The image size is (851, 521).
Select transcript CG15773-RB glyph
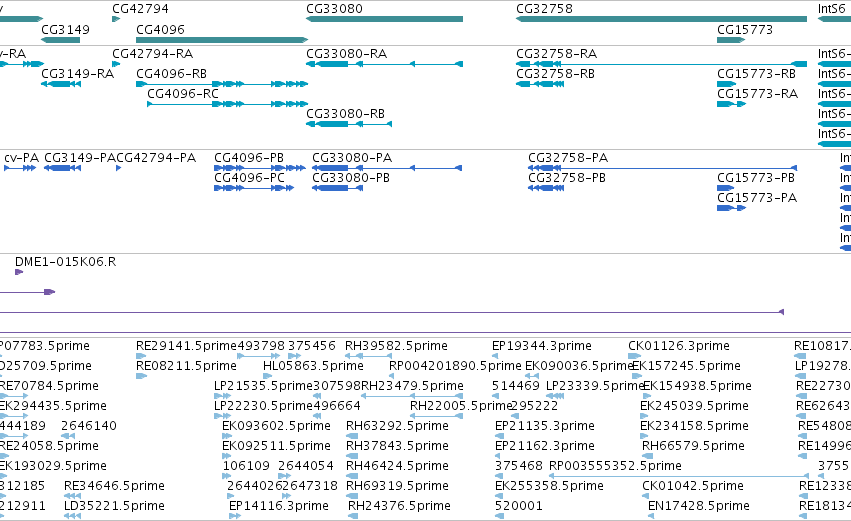pos(726,84)
